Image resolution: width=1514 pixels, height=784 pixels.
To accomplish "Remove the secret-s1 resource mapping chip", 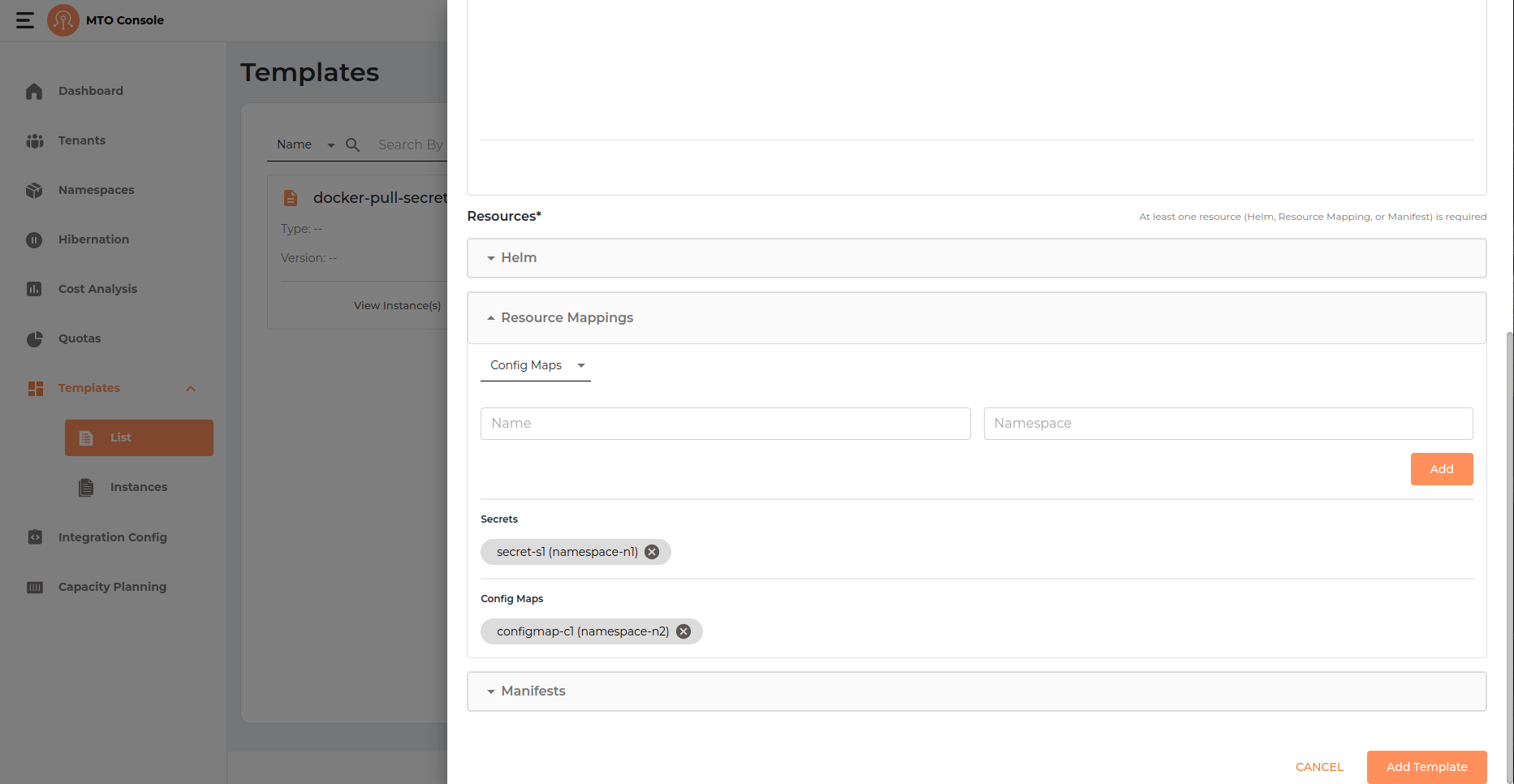I will [x=651, y=551].
